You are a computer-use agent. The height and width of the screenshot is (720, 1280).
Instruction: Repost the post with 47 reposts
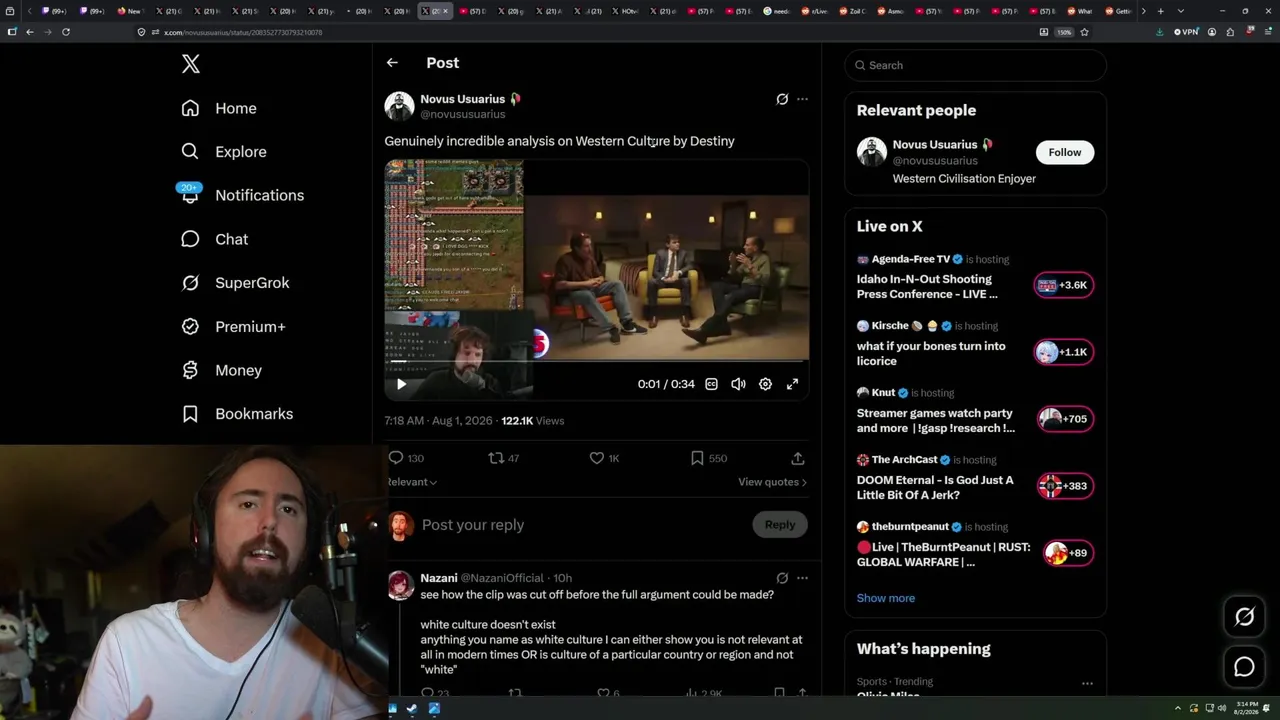pyautogui.click(x=503, y=458)
